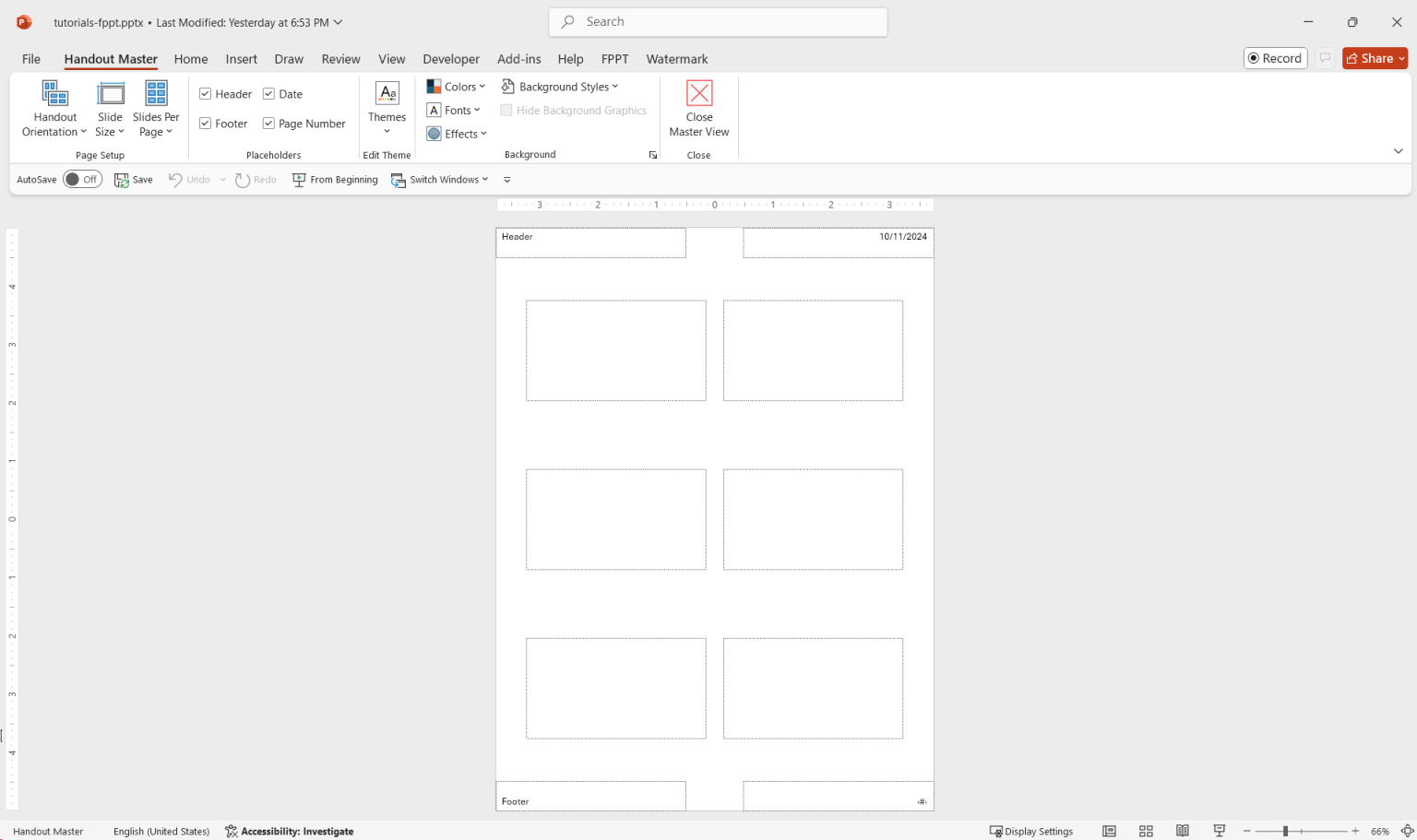Uncheck the Page Number placeholder
1417x840 pixels.
tap(268, 123)
